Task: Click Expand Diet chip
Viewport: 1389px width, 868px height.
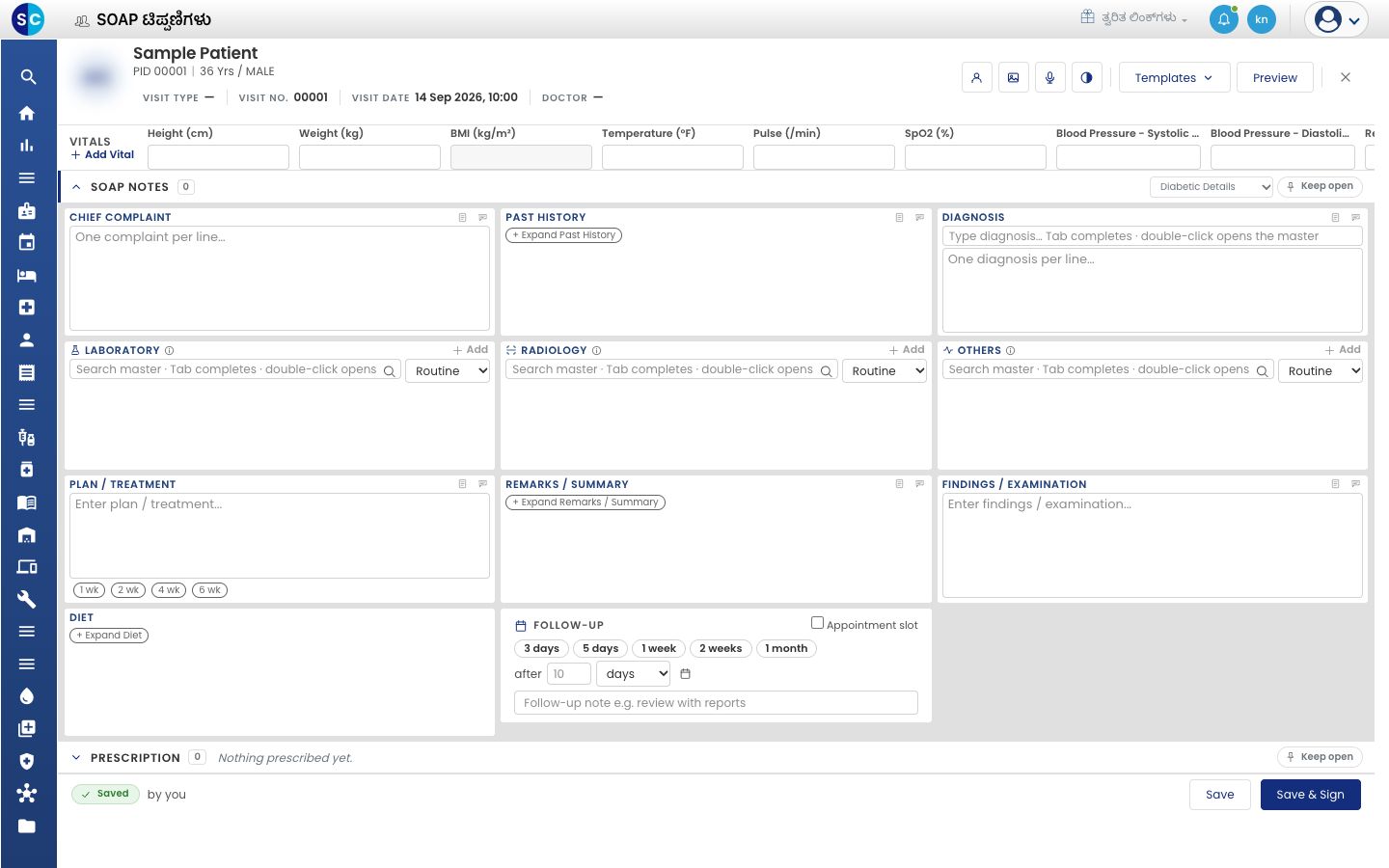Action: pos(109,636)
